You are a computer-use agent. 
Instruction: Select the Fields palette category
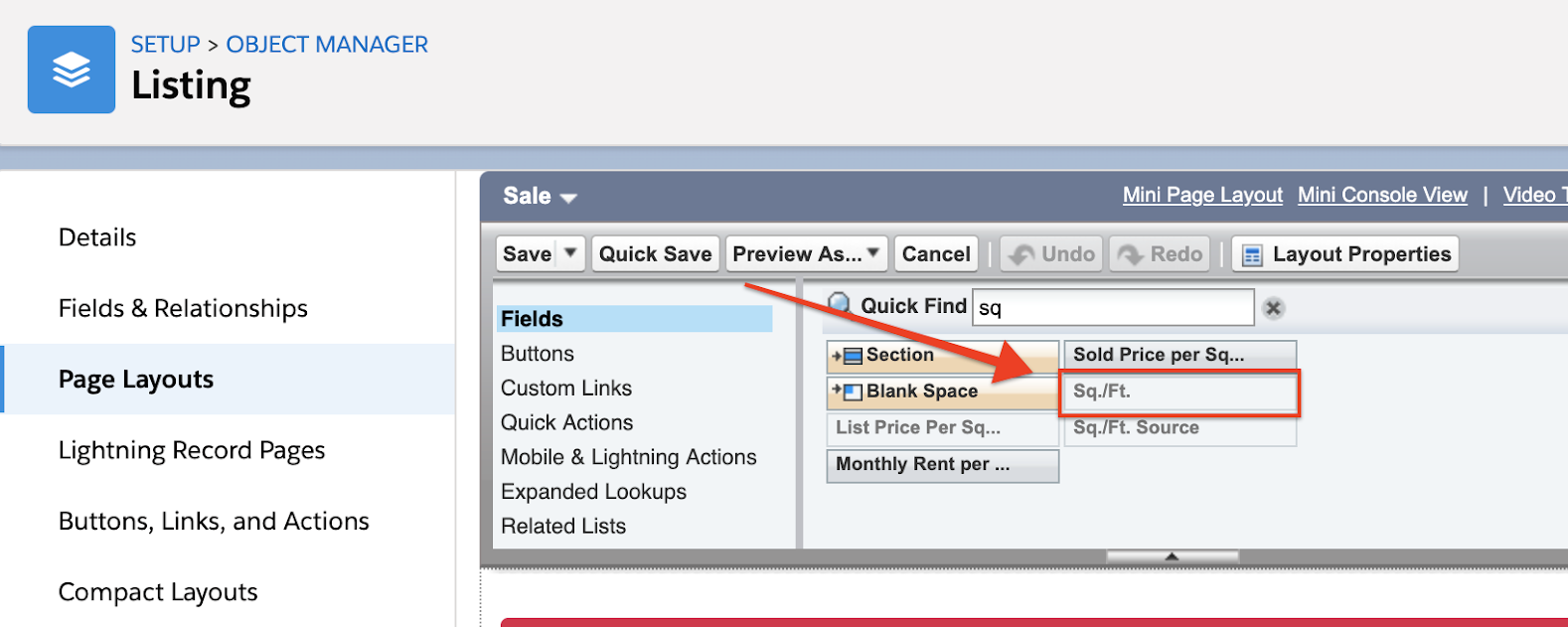pyautogui.click(x=532, y=318)
